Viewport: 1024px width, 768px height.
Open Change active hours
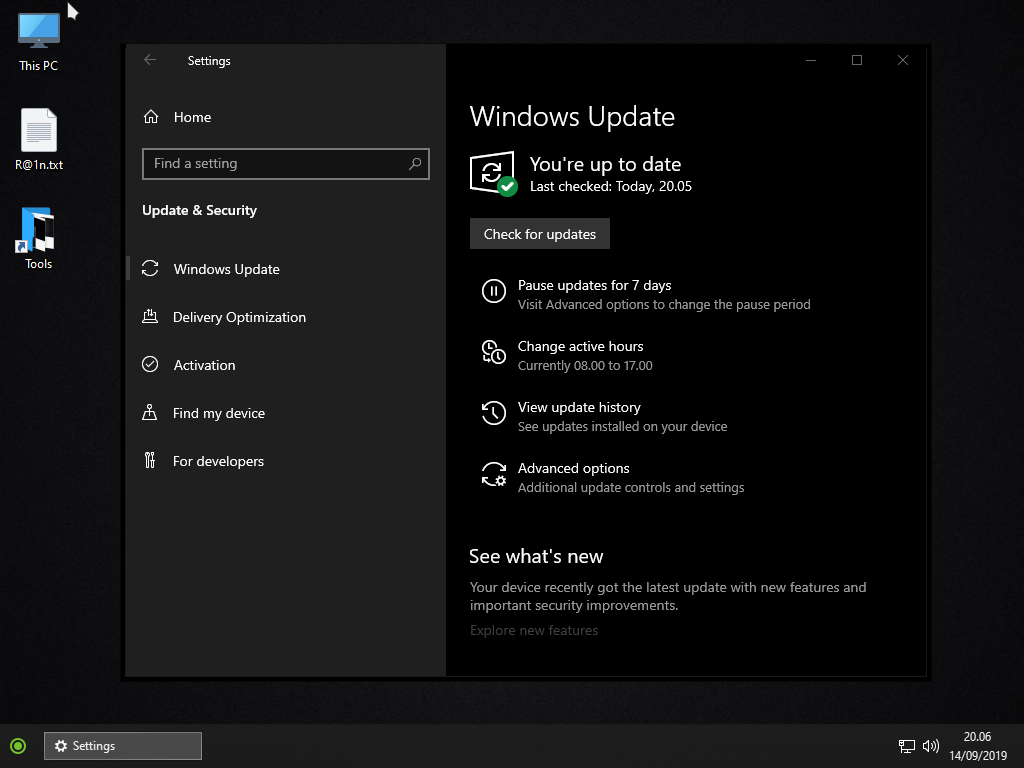point(581,346)
